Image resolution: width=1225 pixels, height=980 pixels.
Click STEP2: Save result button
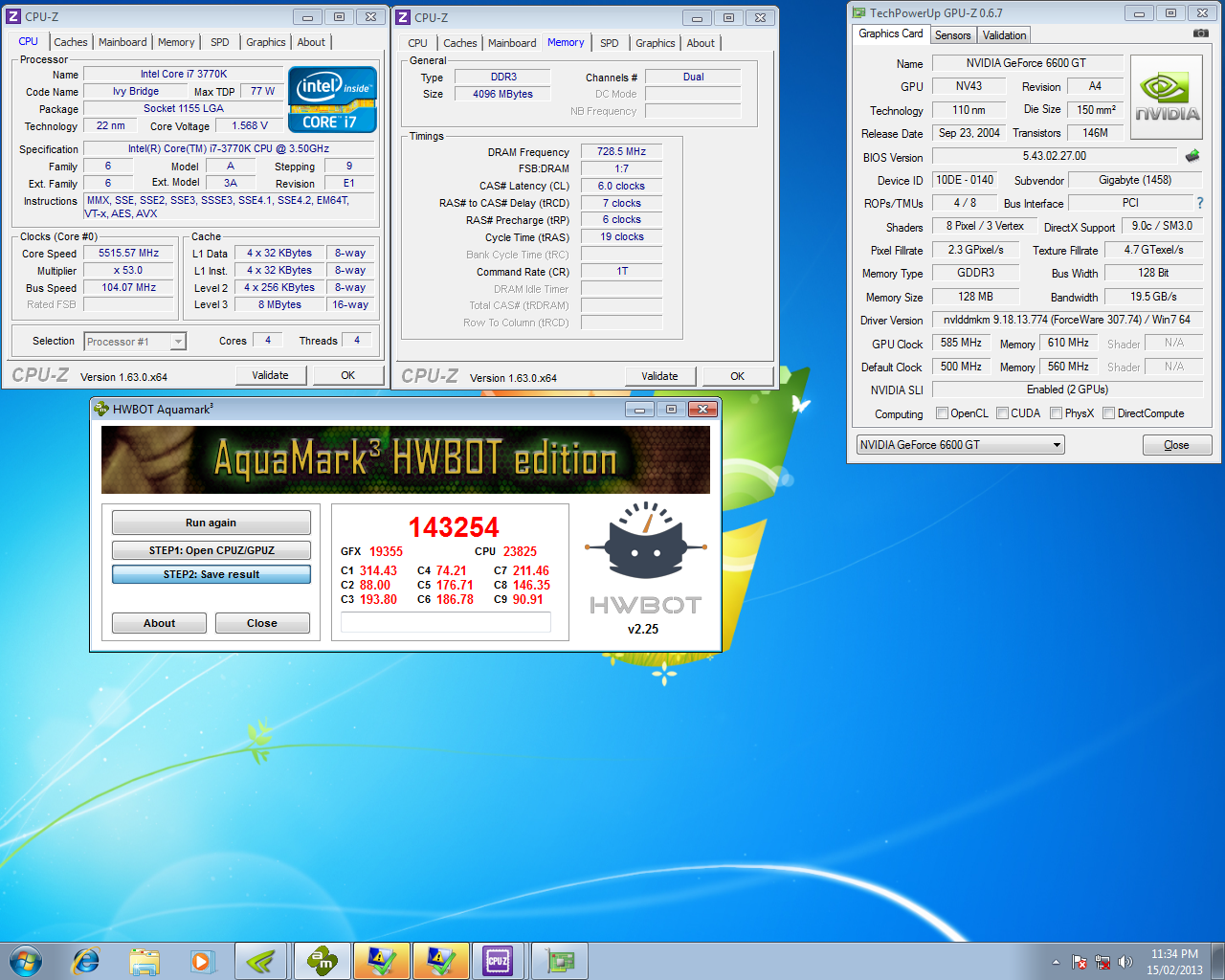tap(212, 574)
